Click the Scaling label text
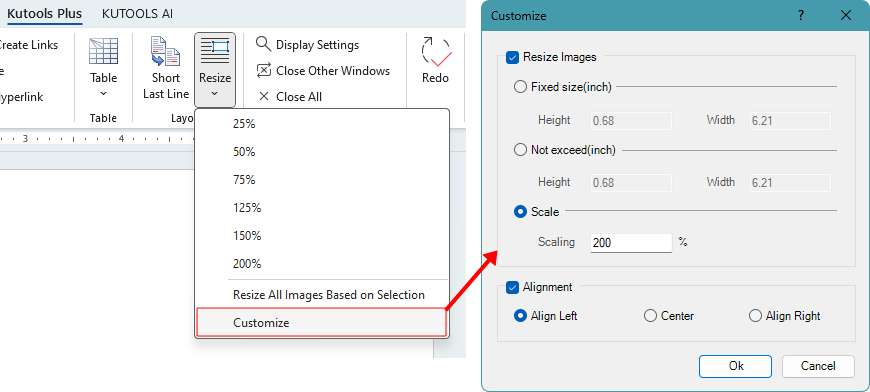 557,242
